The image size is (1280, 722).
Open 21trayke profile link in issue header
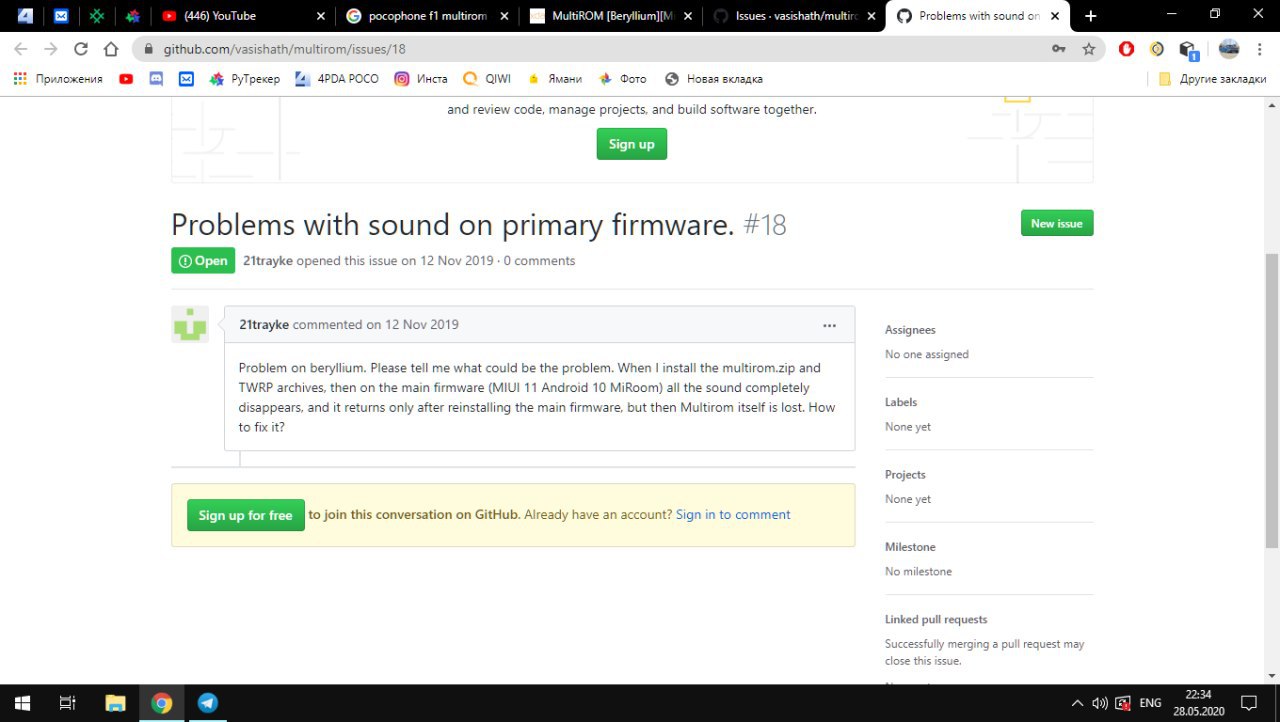pos(268,260)
